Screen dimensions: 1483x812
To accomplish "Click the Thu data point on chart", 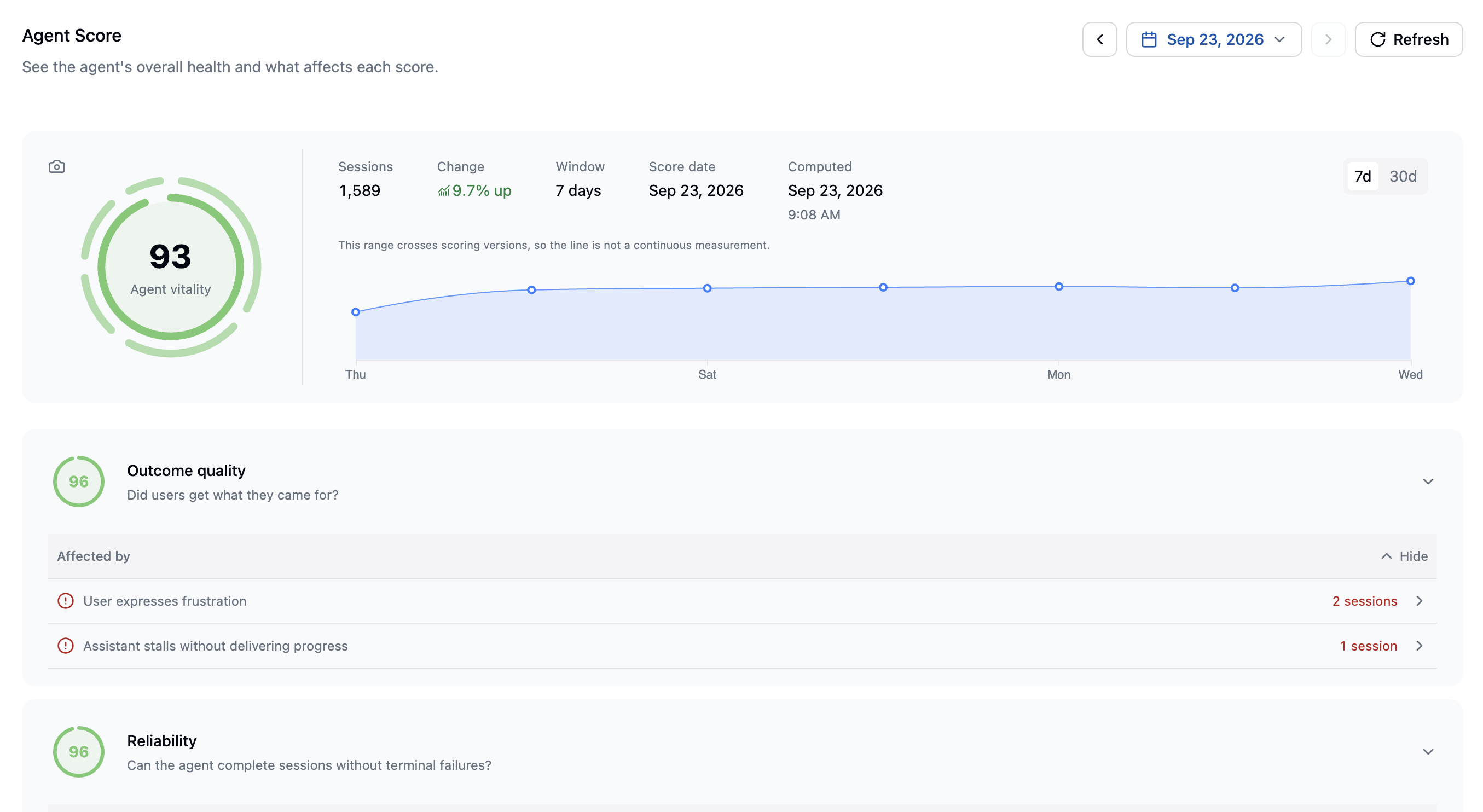I will (356, 312).
